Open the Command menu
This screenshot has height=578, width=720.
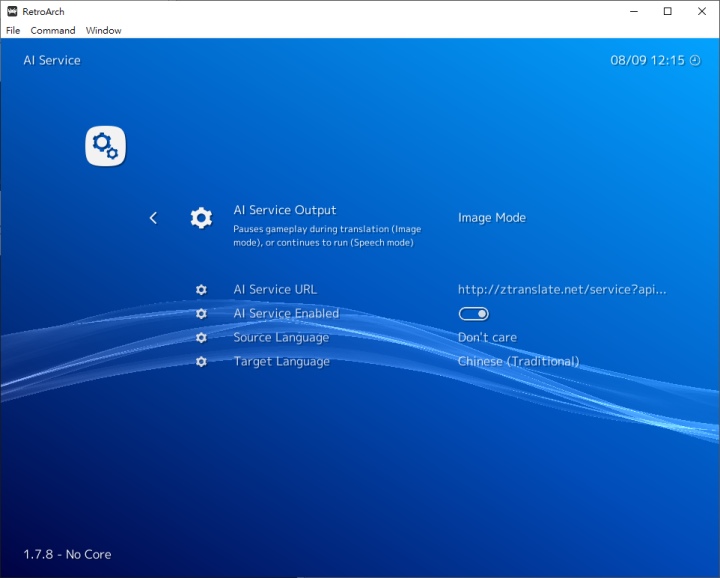coord(53,31)
